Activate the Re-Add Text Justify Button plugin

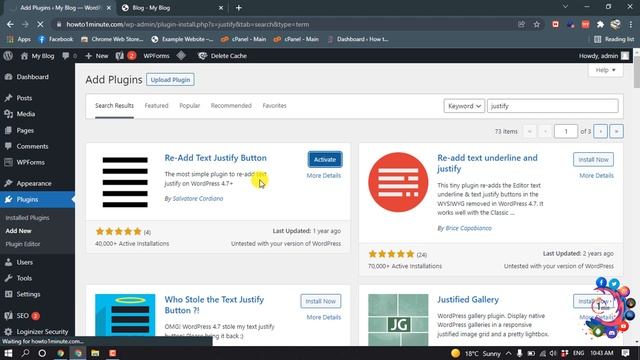tap(325, 160)
